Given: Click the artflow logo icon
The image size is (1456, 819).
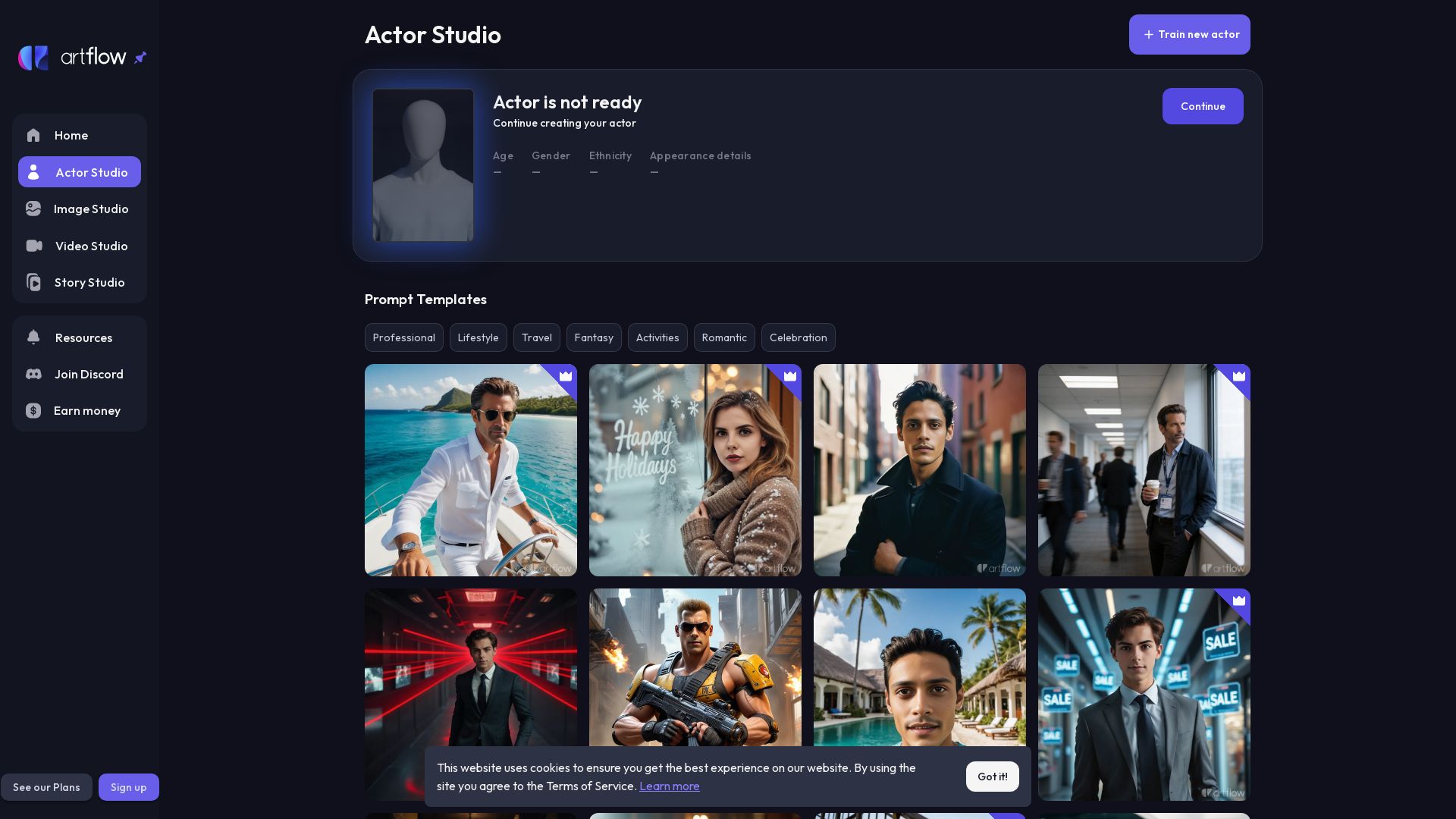Looking at the screenshot, I should click(33, 58).
